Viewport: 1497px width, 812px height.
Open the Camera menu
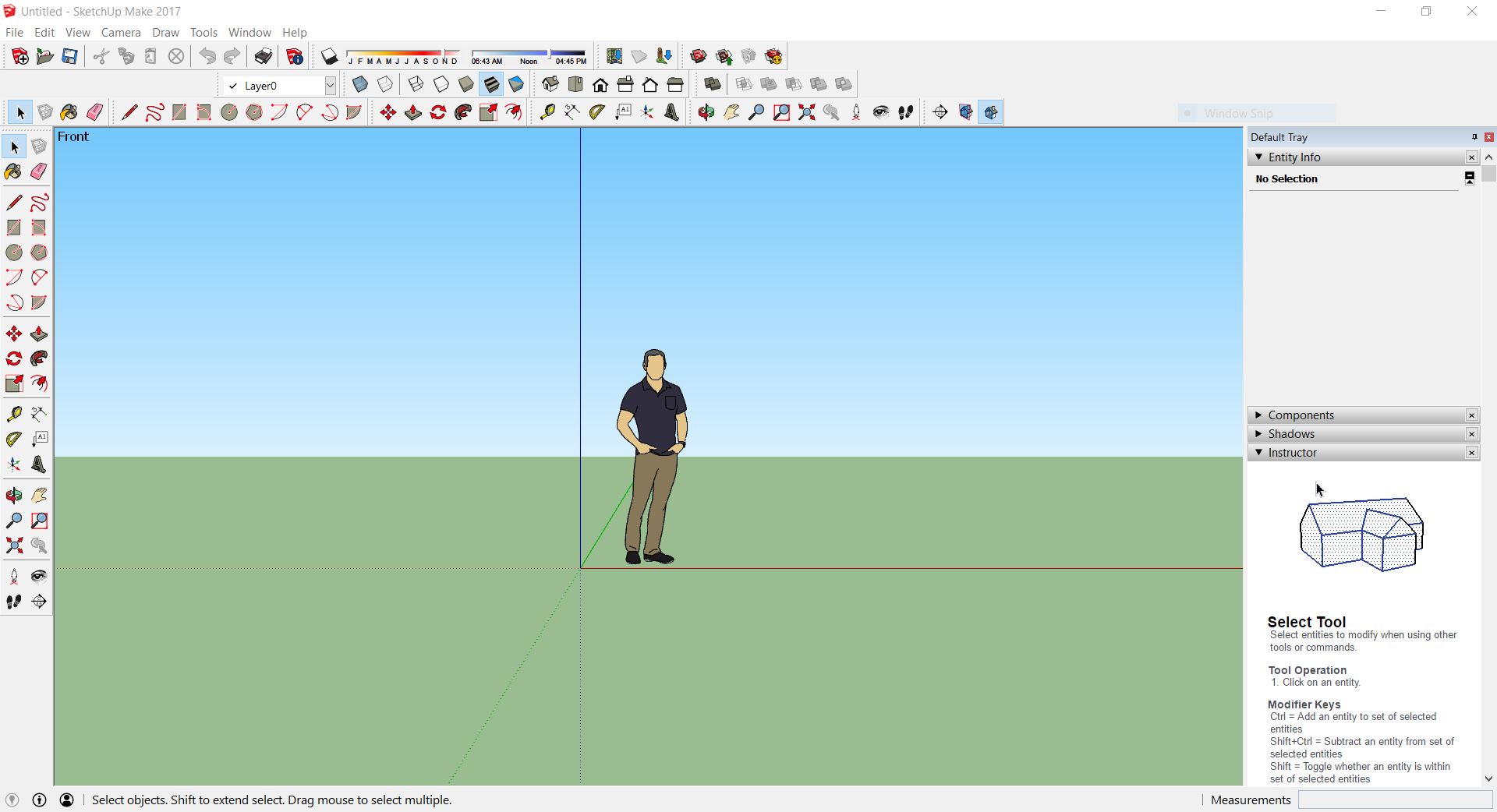pyautogui.click(x=121, y=33)
